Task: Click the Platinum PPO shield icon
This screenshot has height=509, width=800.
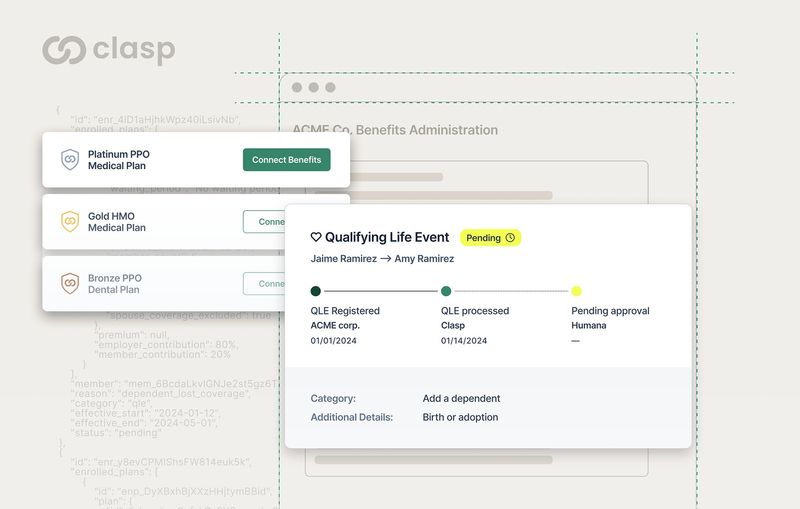Action: coord(70,160)
